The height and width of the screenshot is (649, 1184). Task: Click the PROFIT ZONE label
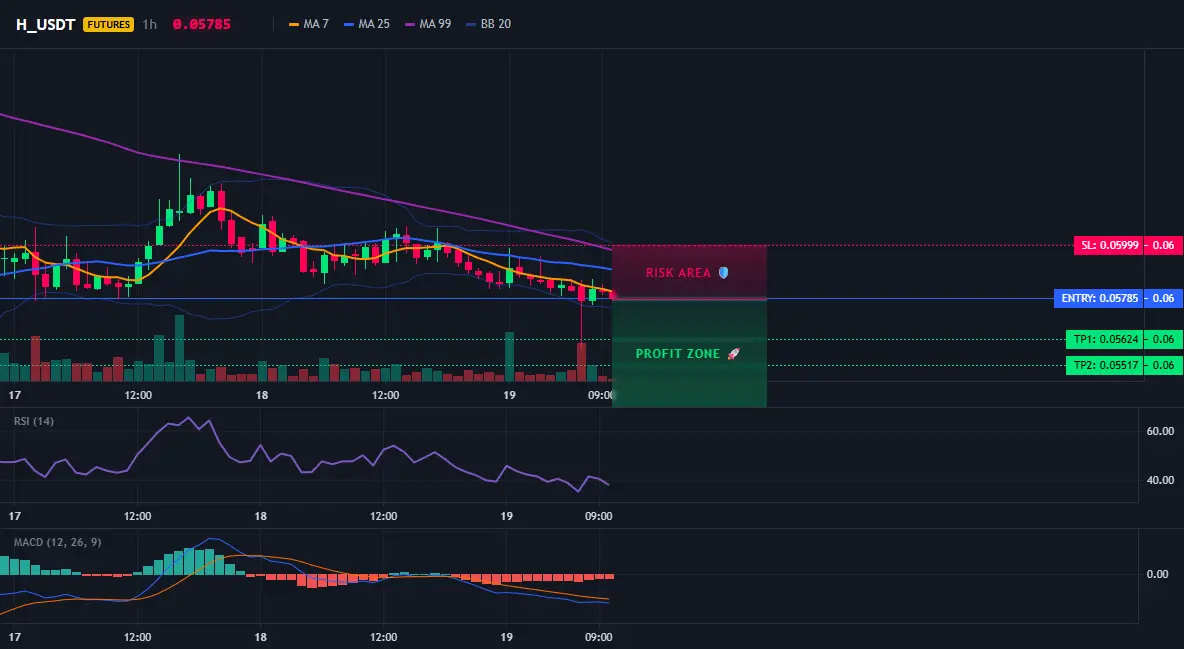(x=678, y=354)
